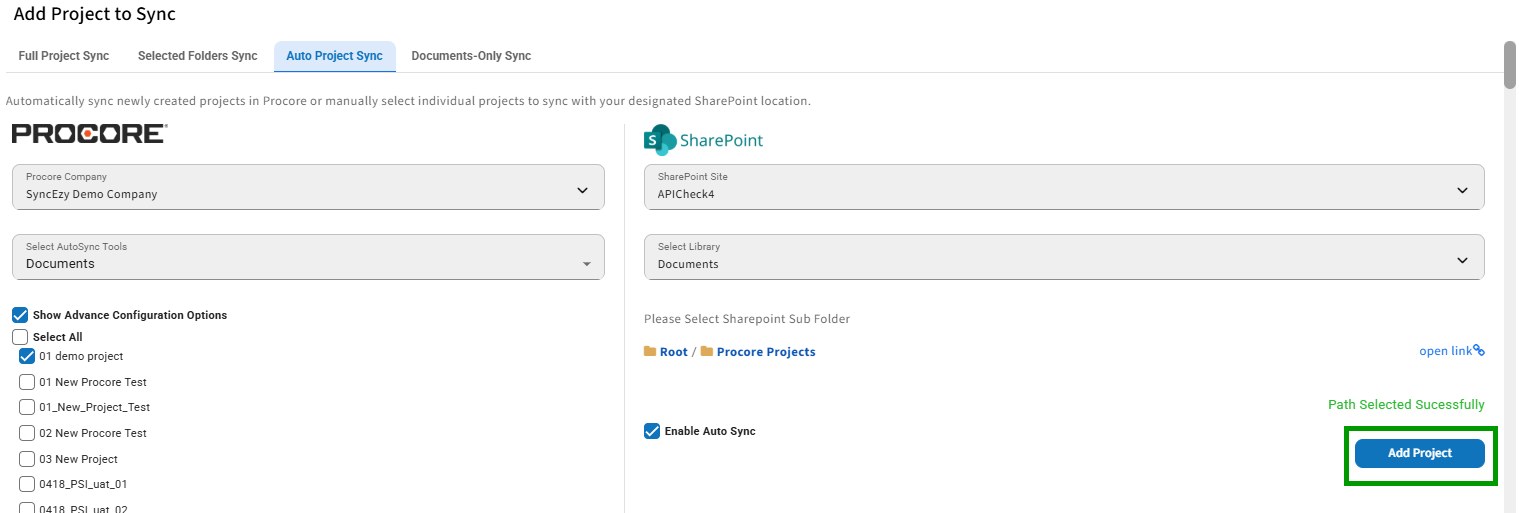The height and width of the screenshot is (513, 1519).
Task: Click the Procore Projects folder icon
Action: coord(707,352)
